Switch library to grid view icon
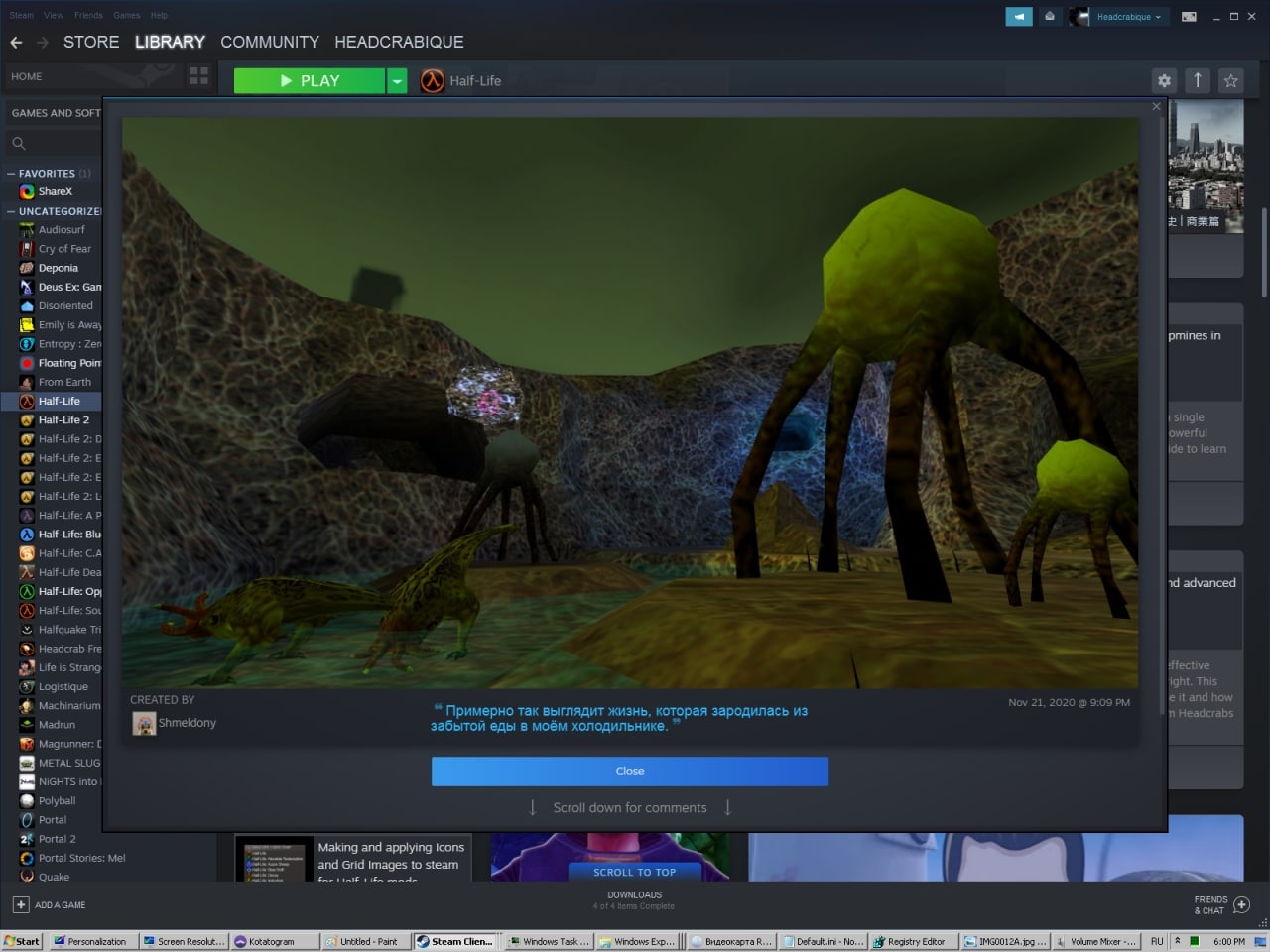The width and height of the screenshot is (1270, 952). pos(199,76)
